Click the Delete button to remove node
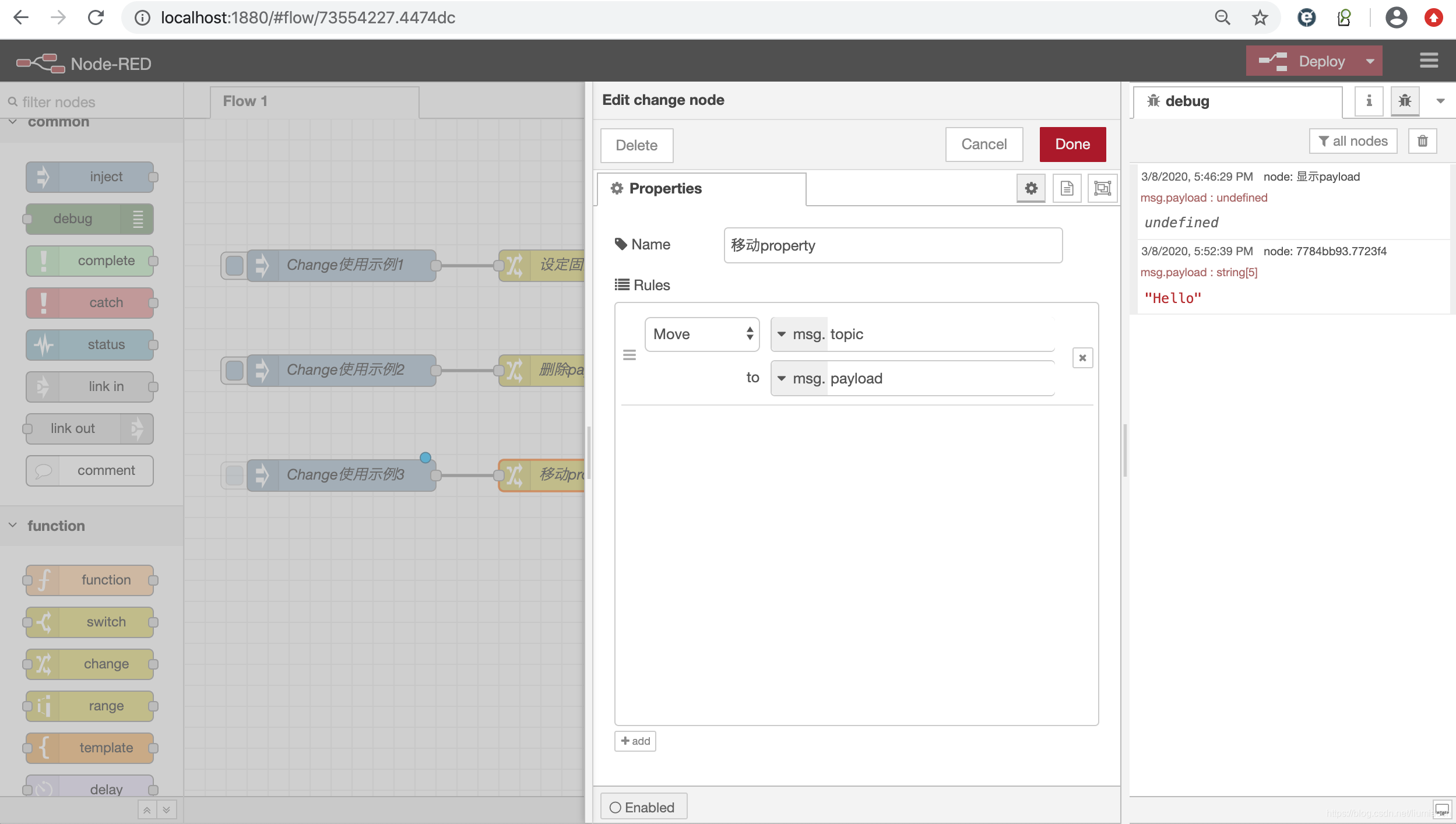1456x824 pixels. [636, 145]
